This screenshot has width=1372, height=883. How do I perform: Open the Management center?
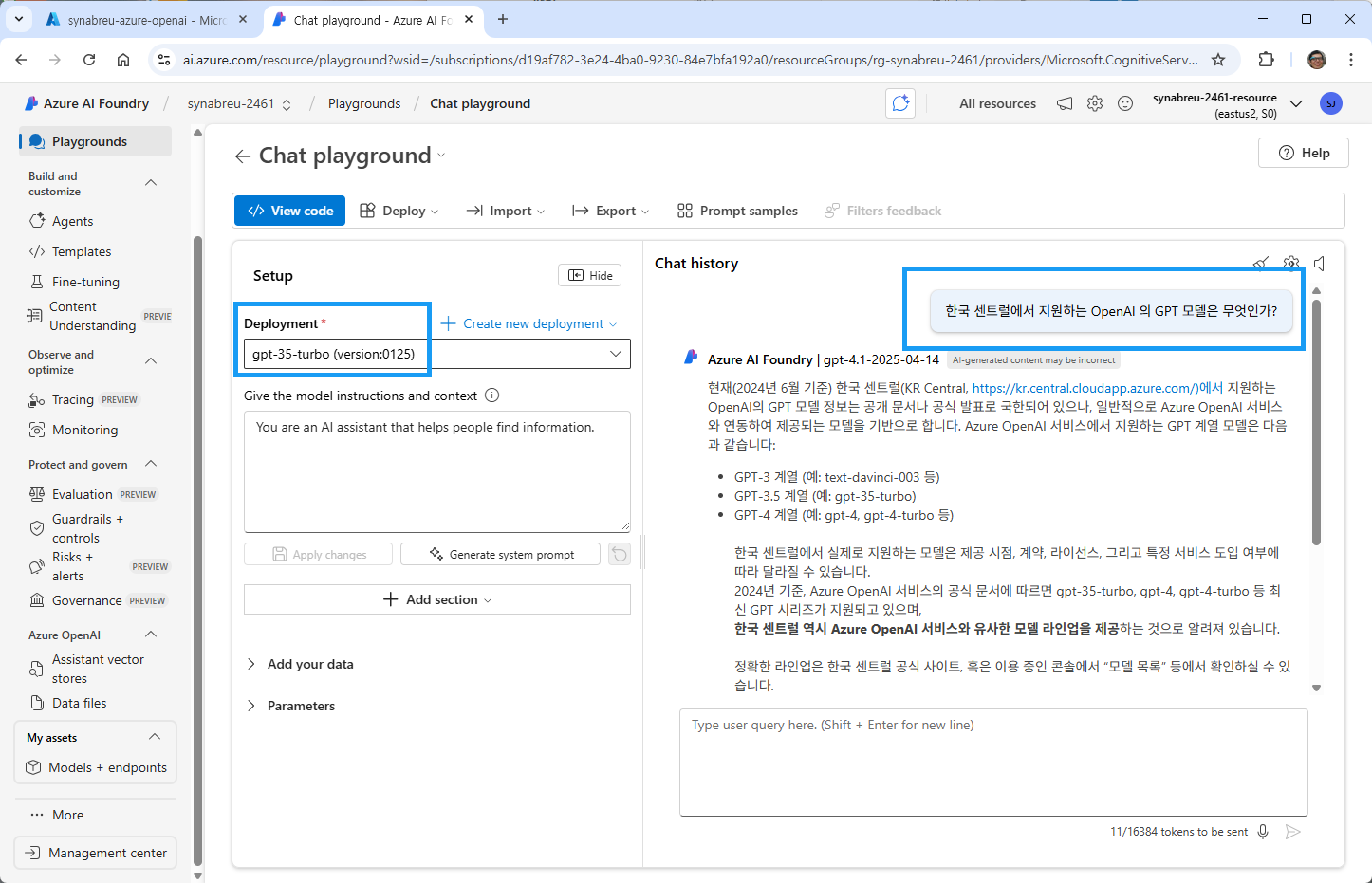pyautogui.click(x=96, y=853)
